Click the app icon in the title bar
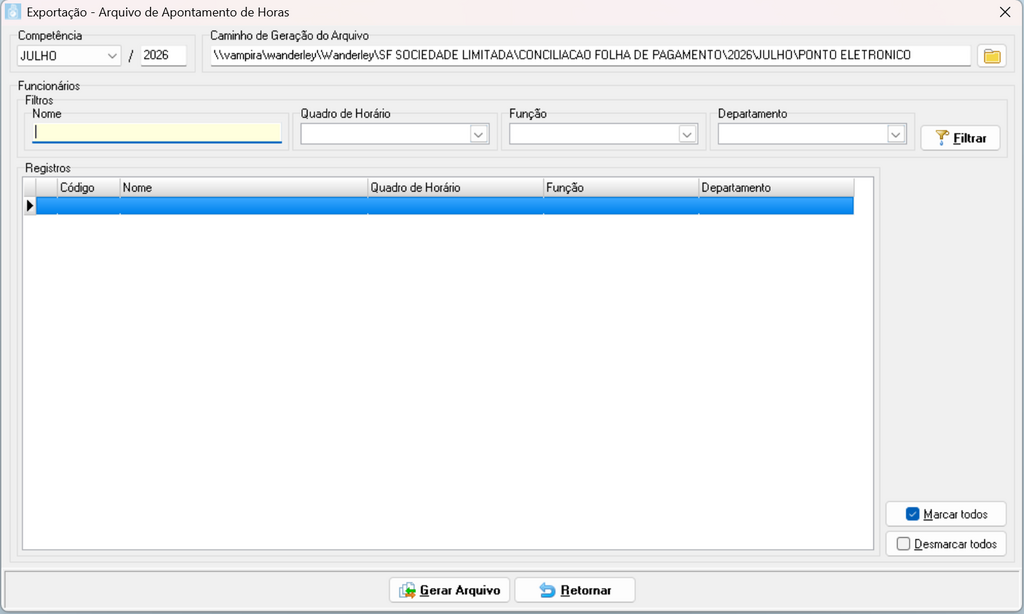1024x614 pixels. point(12,12)
